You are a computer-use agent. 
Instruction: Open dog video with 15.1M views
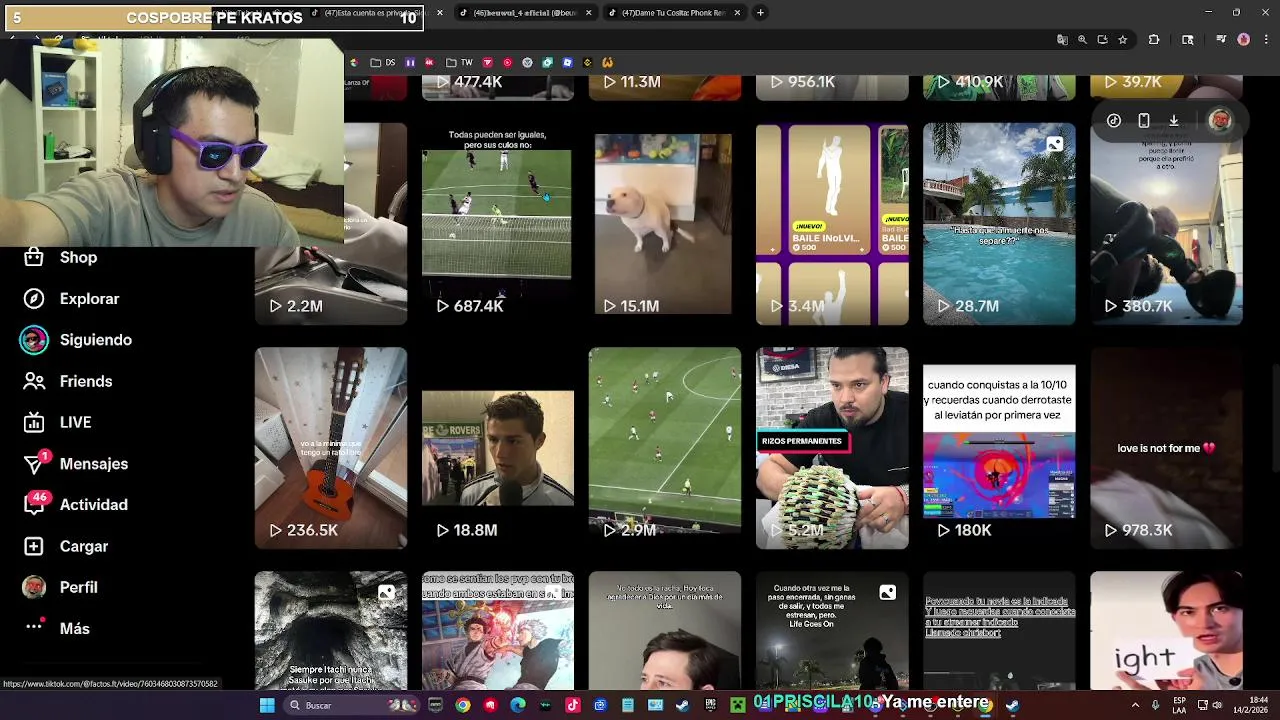(x=665, y=224)
